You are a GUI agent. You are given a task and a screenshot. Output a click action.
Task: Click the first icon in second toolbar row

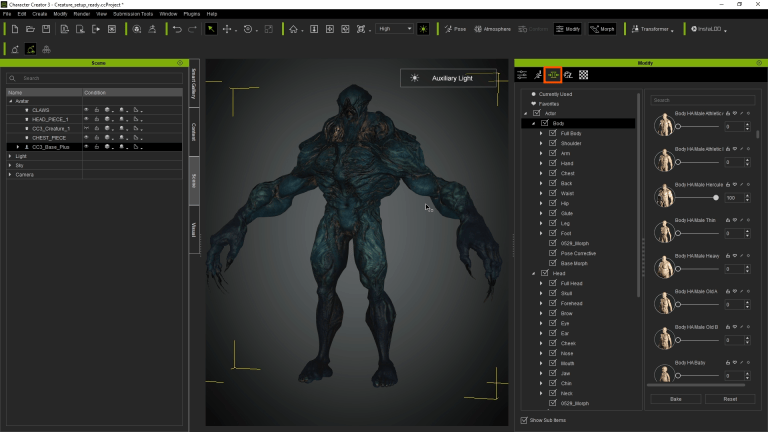tap(15, 49)
